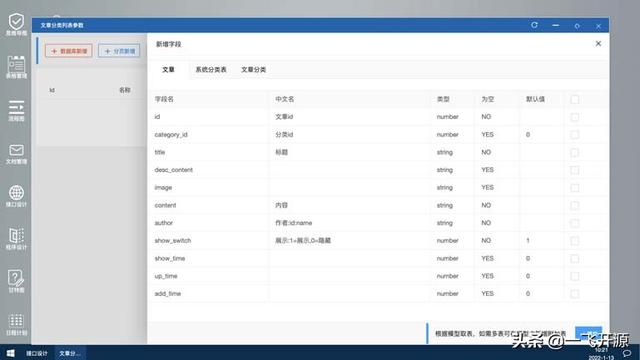Select the desc_content field name cell
The height and width of the screenshot is (360, 640).
pyautogui.click(x=173, y=170)
